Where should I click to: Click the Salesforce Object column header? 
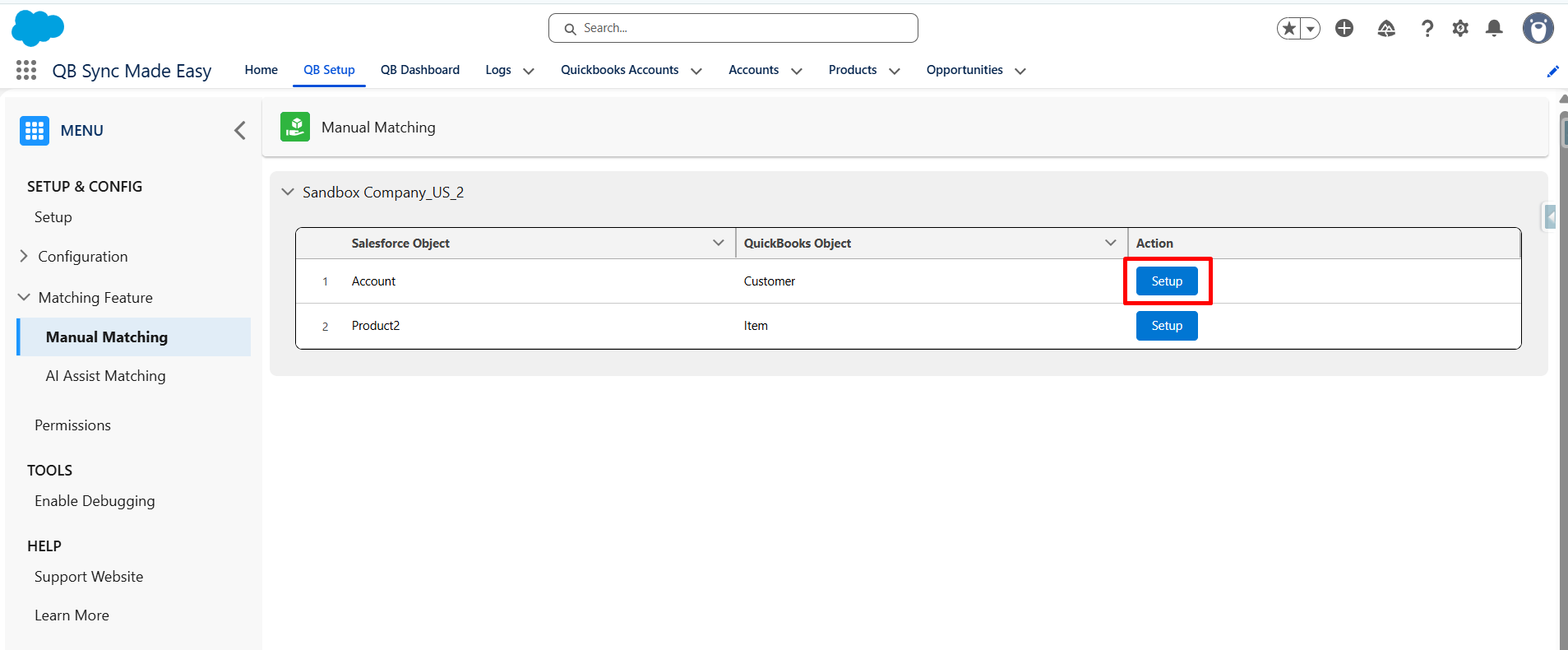tap(400, 244)
